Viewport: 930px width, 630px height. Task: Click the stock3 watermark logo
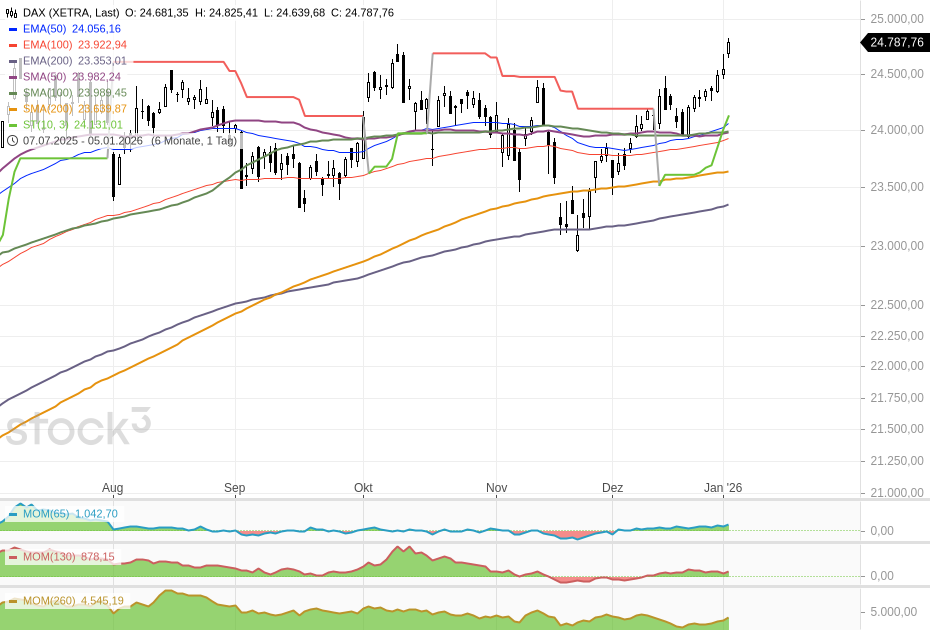[78, 428]
